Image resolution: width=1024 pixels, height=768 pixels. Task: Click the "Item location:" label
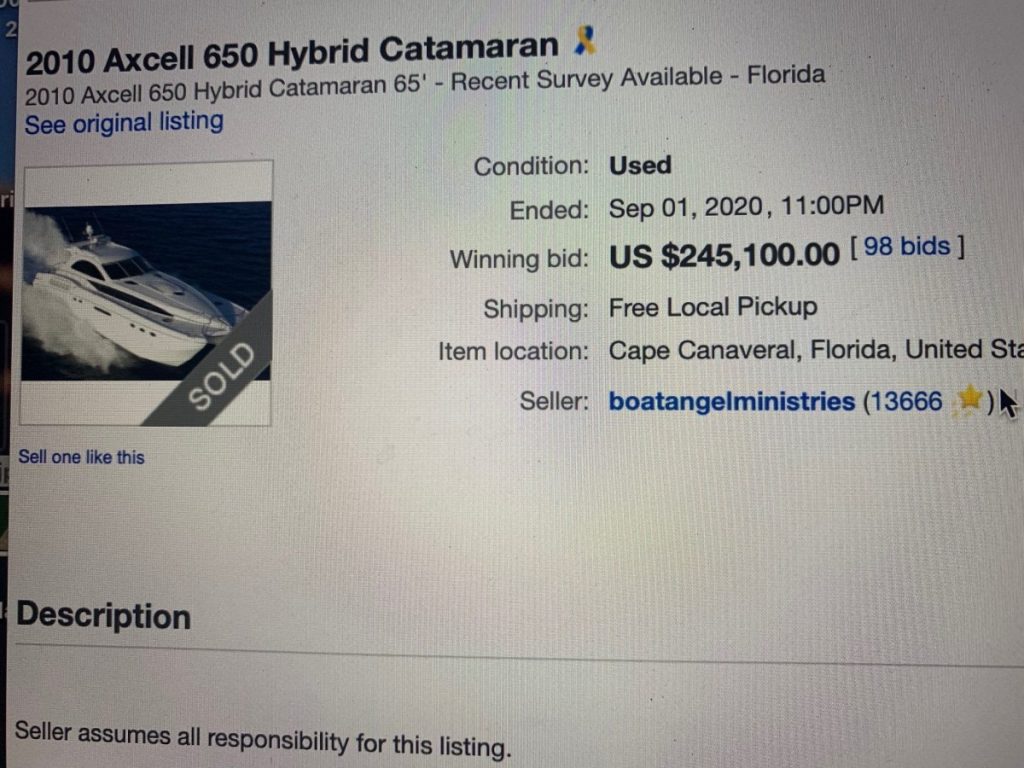coord(513,352)
